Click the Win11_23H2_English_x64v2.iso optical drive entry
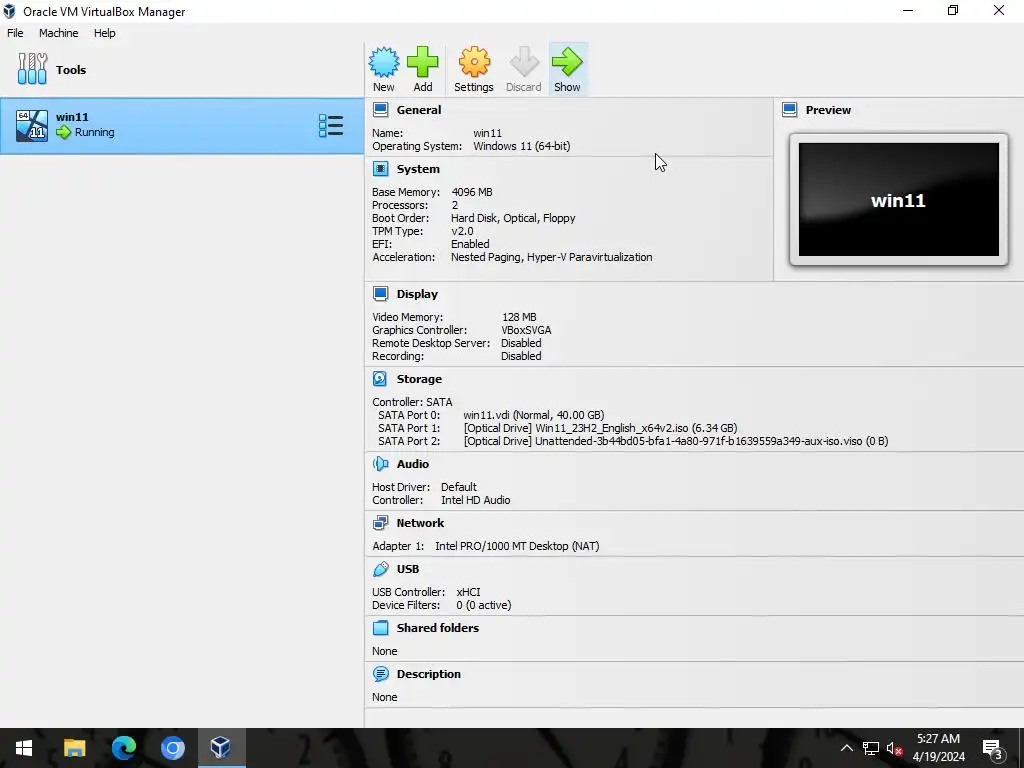 click(600, 428)
